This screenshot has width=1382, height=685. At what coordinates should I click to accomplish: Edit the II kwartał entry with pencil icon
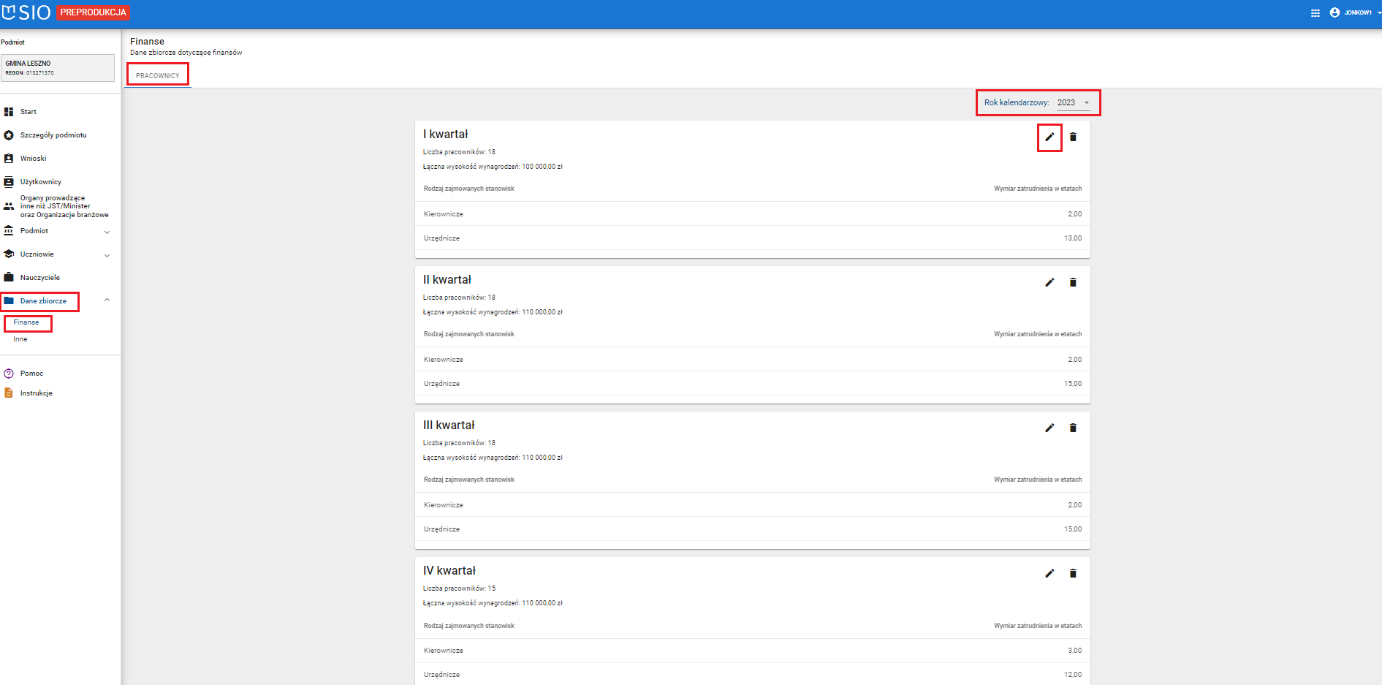[1049, 282]
